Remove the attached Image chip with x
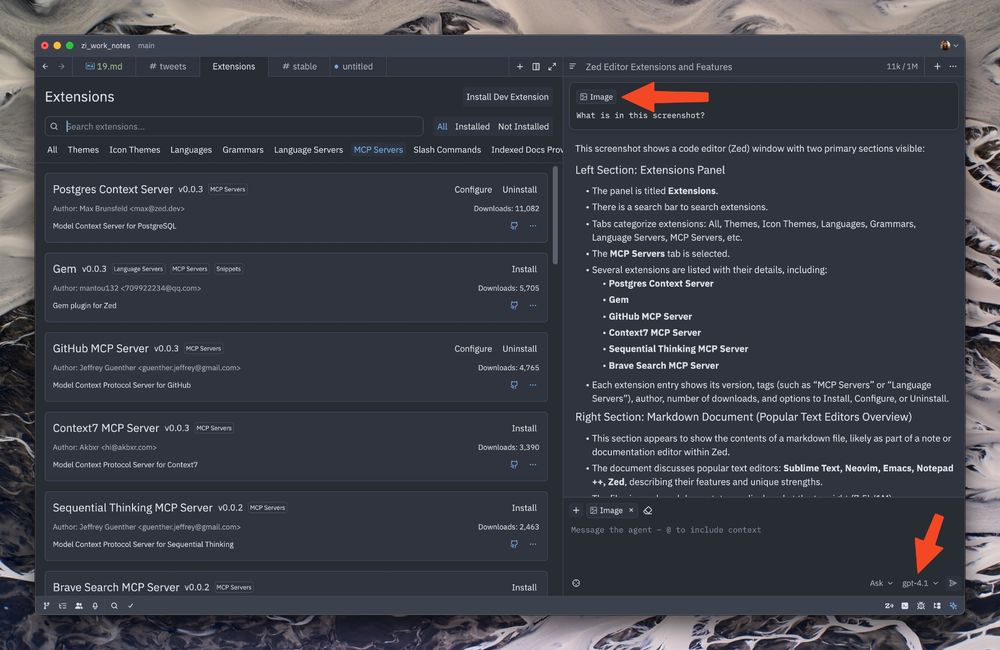Viewport: 1000px width, 650px height. click(x=631, y=510)
